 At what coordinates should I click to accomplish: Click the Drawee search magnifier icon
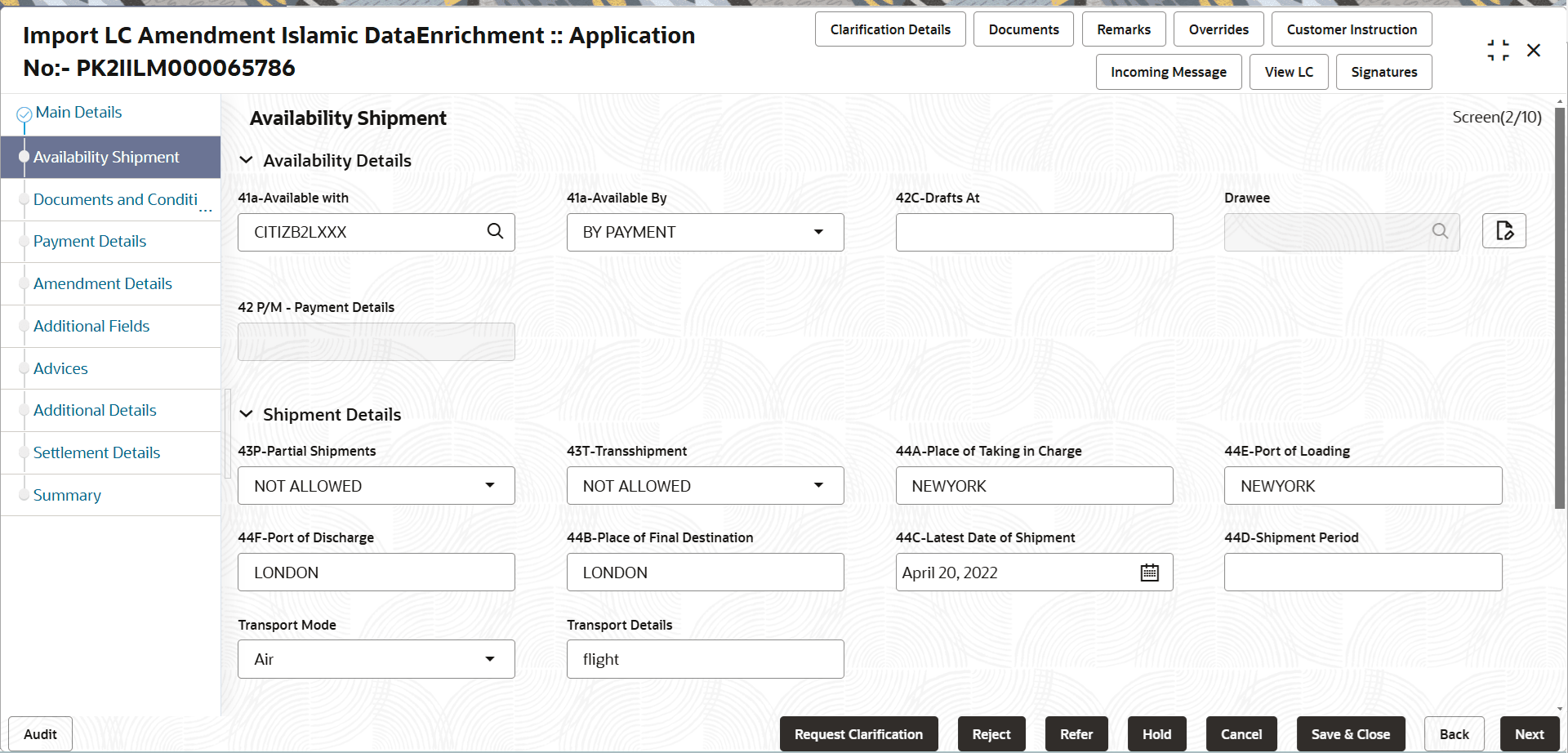(1440, 232)
